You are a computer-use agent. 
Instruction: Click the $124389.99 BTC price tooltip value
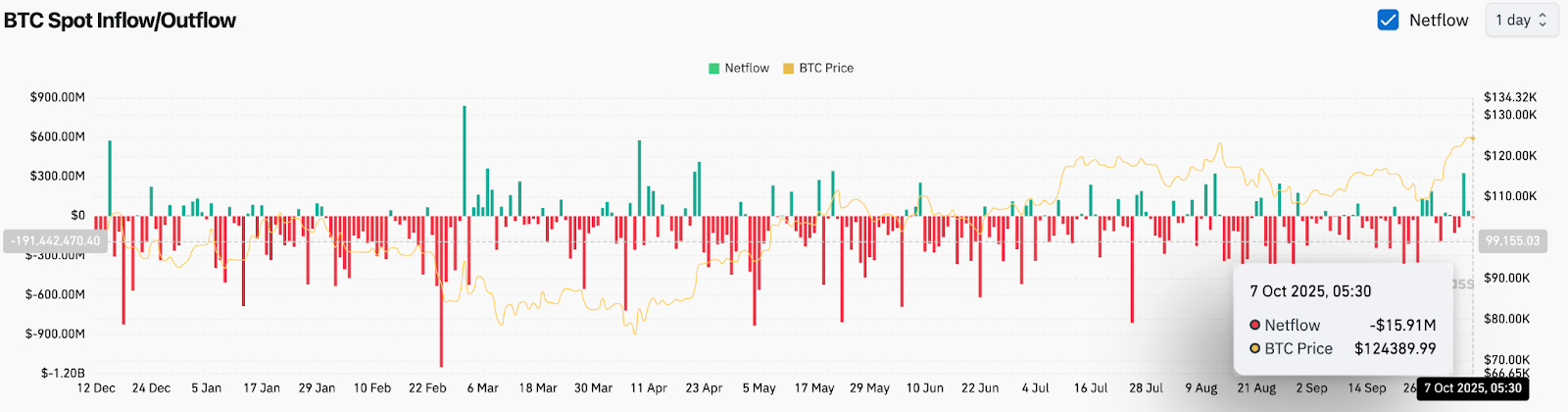coord(1395,348)
